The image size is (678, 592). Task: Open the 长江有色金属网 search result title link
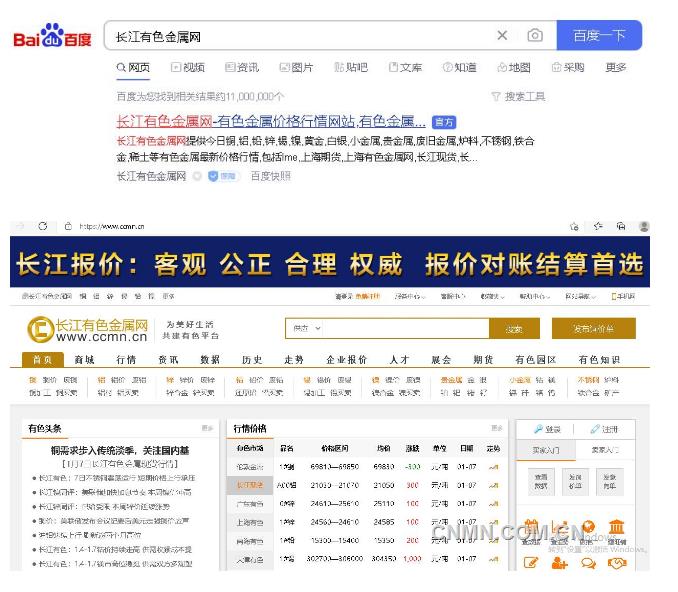271,122
